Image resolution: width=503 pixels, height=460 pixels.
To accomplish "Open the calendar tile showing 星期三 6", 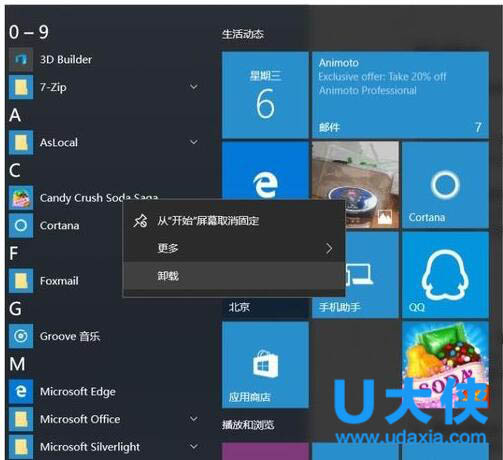I will (x=265, y=95).
